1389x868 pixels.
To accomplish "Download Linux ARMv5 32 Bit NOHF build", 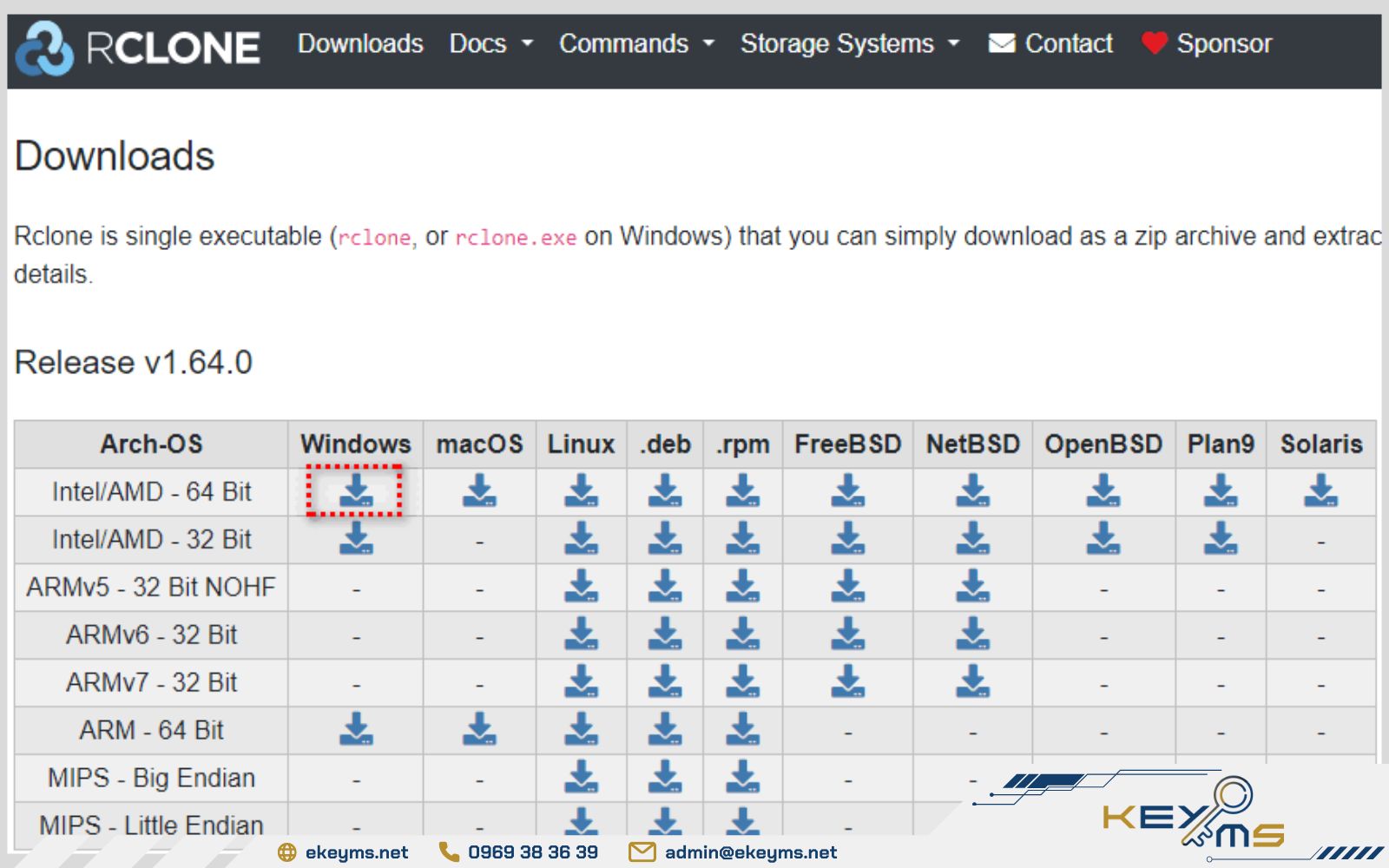I will [581, 587].
